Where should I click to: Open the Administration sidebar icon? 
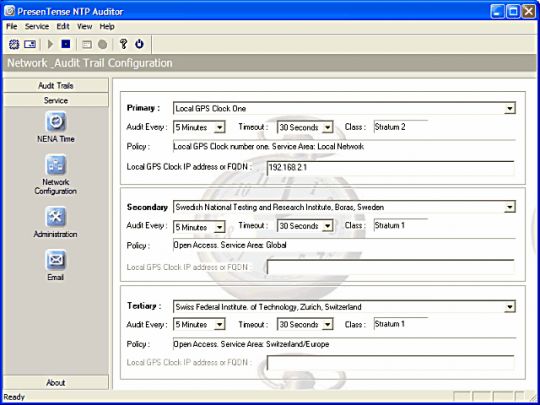(55, 217)
